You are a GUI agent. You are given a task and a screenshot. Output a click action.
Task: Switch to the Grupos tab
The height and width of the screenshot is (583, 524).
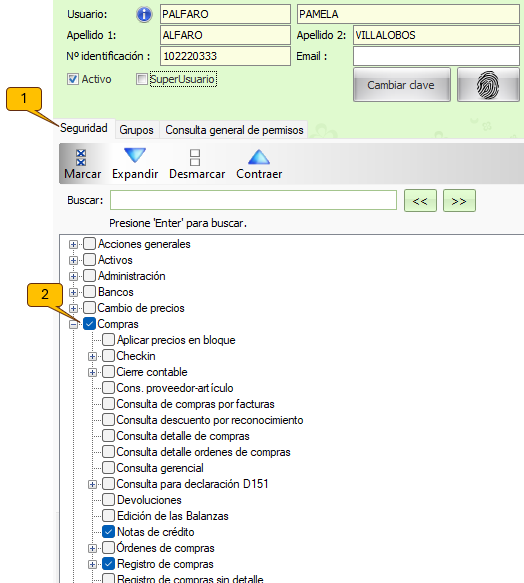136,130
